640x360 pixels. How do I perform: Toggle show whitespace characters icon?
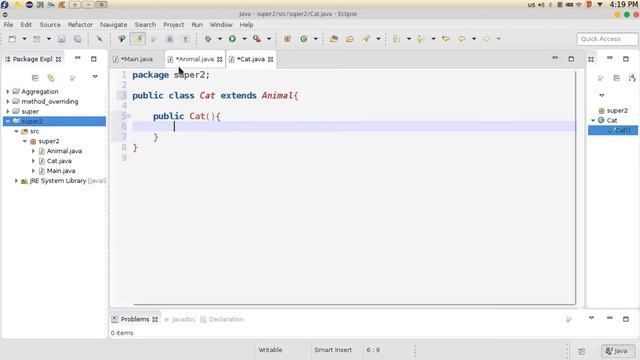click(186, 39)
